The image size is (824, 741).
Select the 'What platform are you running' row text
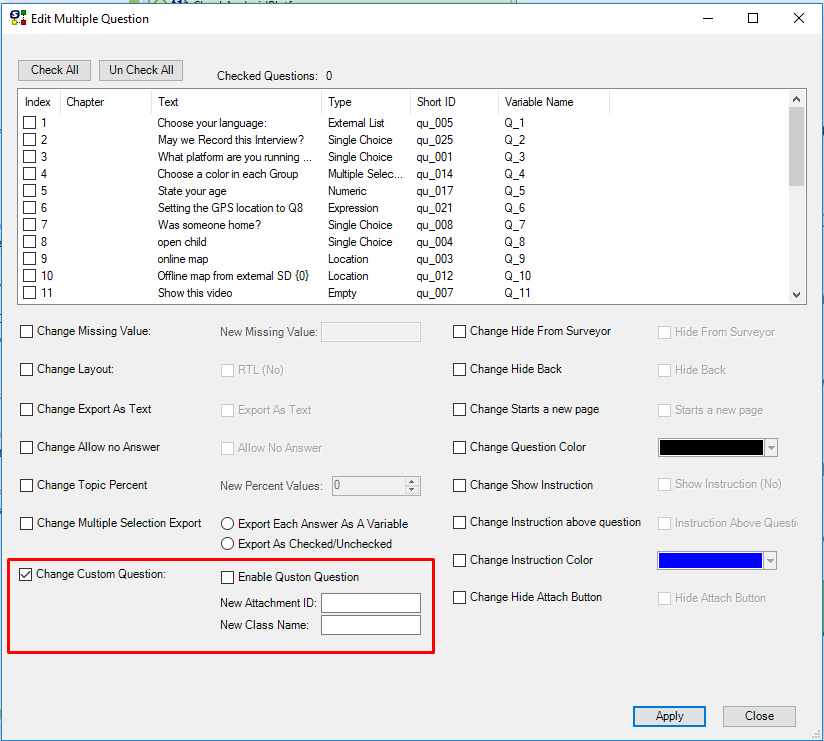pos(234,157)
